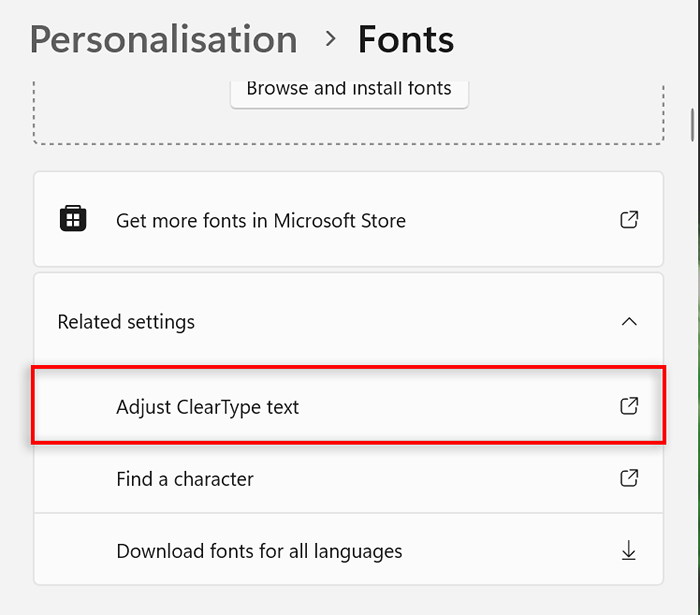Image resolution: width=700 pixels, height=615 pixels.
Task: Click the Browse and install fonts button
Action: 349,92
